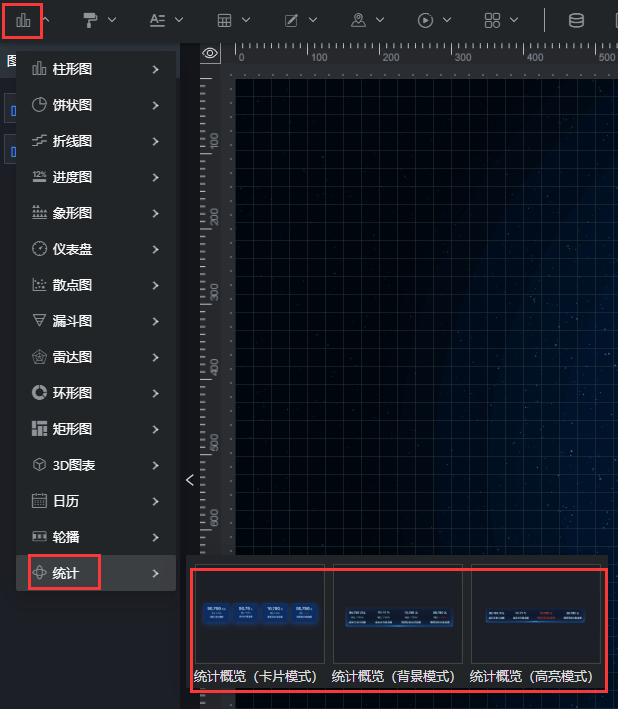Collapse the left panel with arrow handle

point(189,480)
